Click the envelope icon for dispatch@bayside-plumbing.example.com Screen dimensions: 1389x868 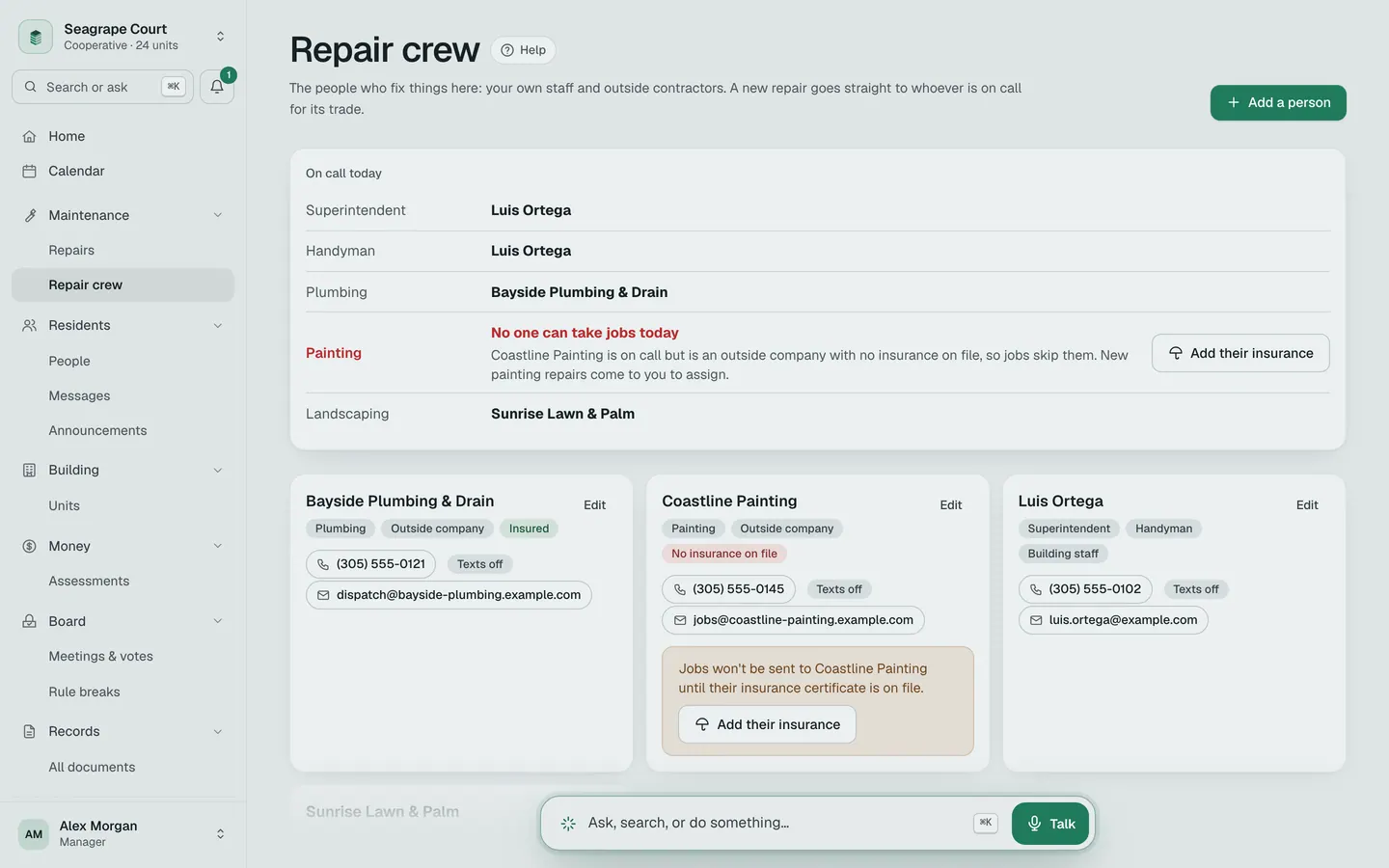pos(323,595)
